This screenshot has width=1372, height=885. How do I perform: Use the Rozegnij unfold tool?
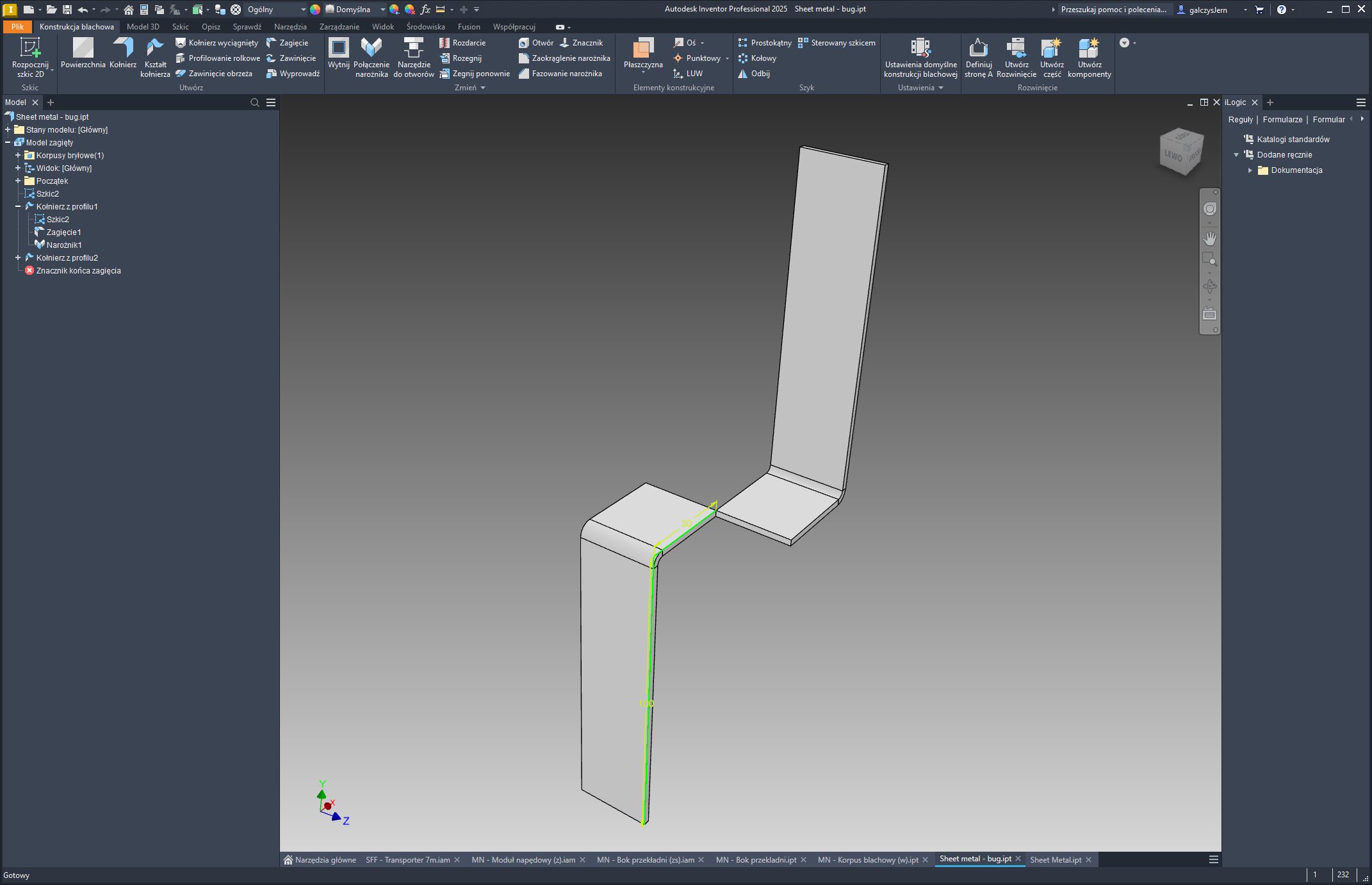tap(461, 58)
